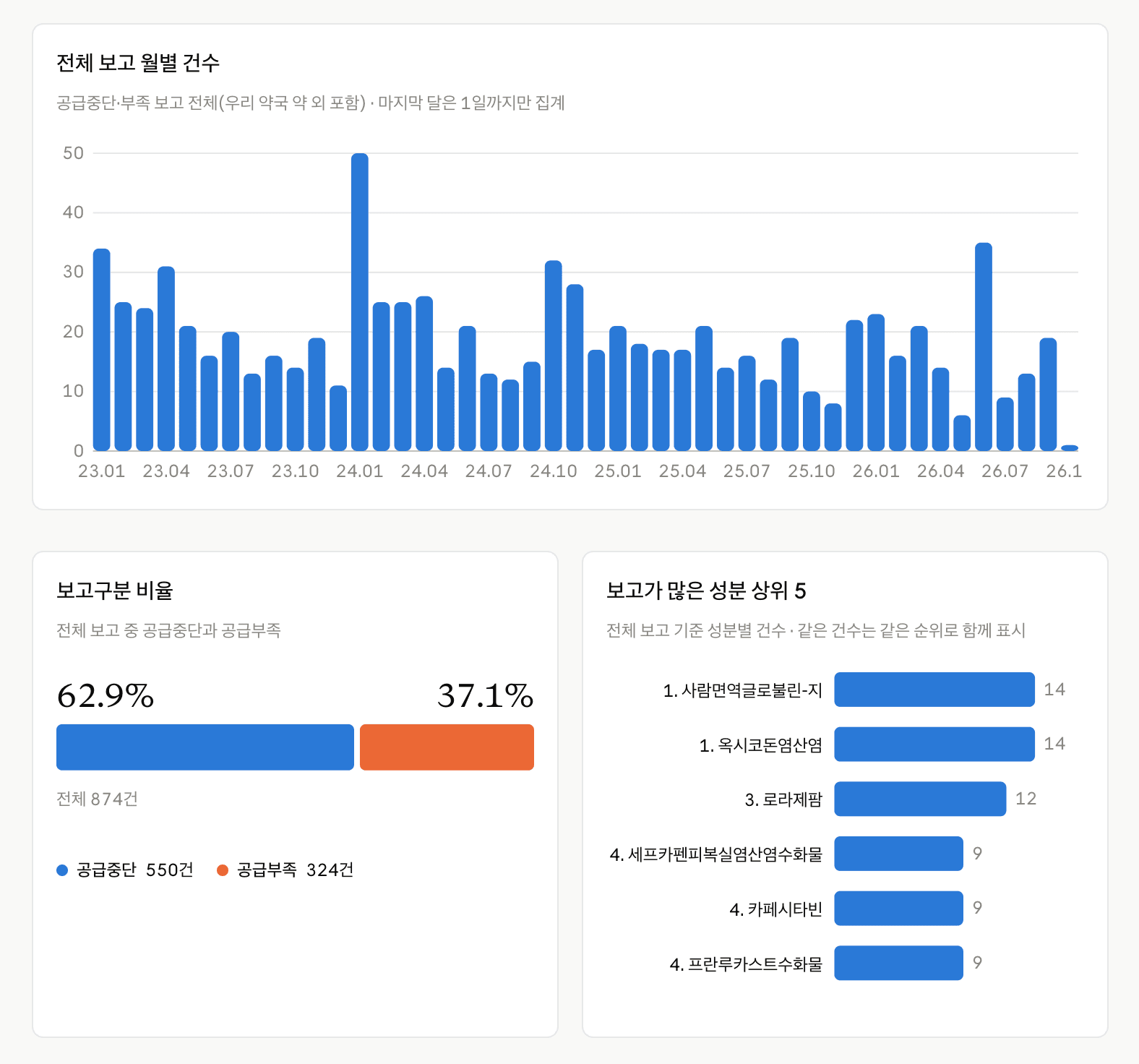The image size is (1139, 1064).
Task: Click the '4. 세프카펜피복실염산염수화물' ingredient label
Action: 716,854
